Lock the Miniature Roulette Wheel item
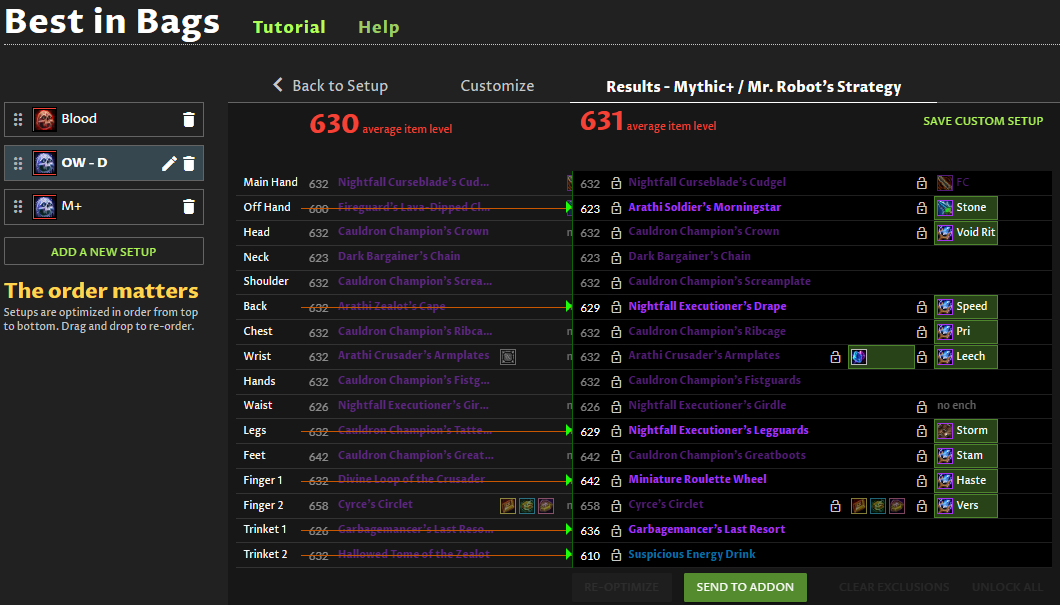 (616, 481)
